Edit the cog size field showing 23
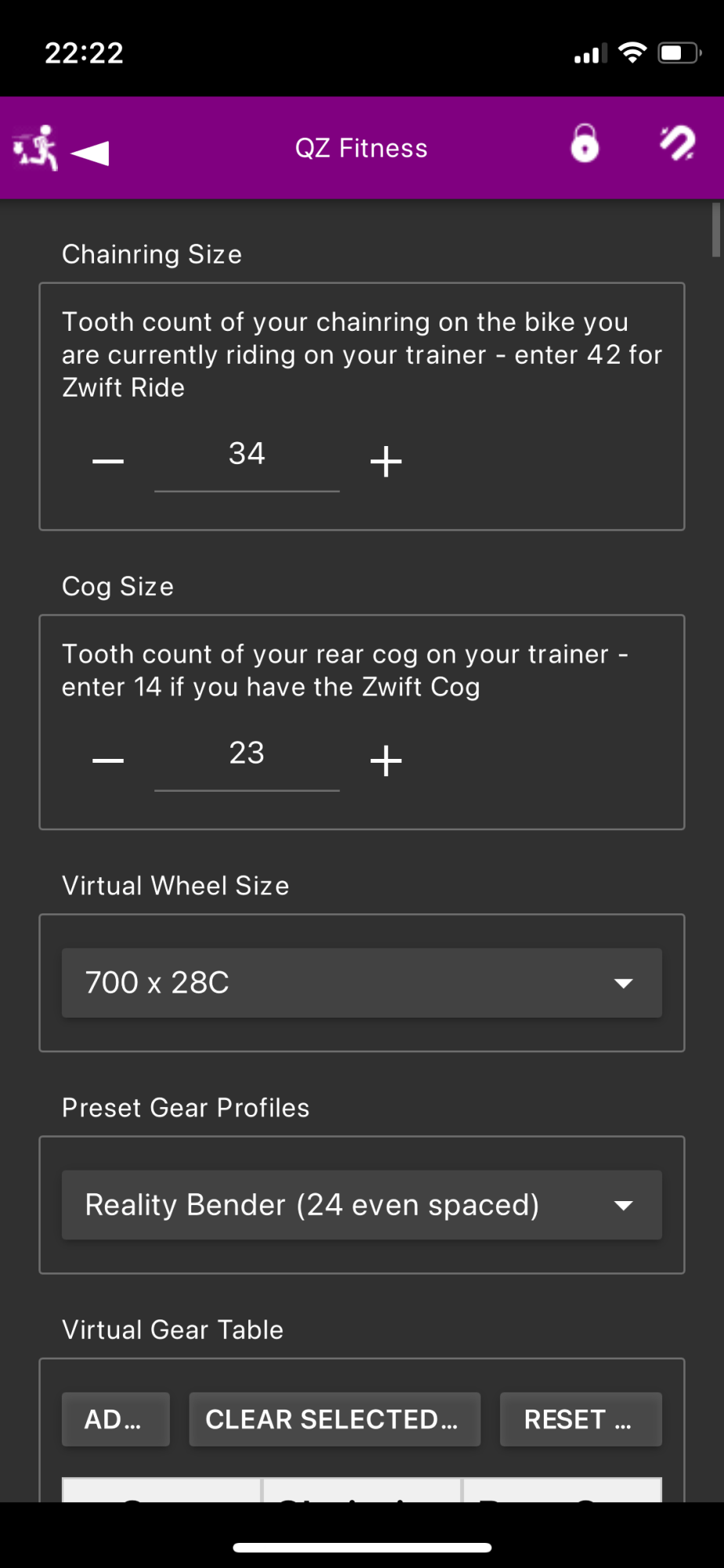This screenshot has height=1568, width=724. (x=247, y=754)
